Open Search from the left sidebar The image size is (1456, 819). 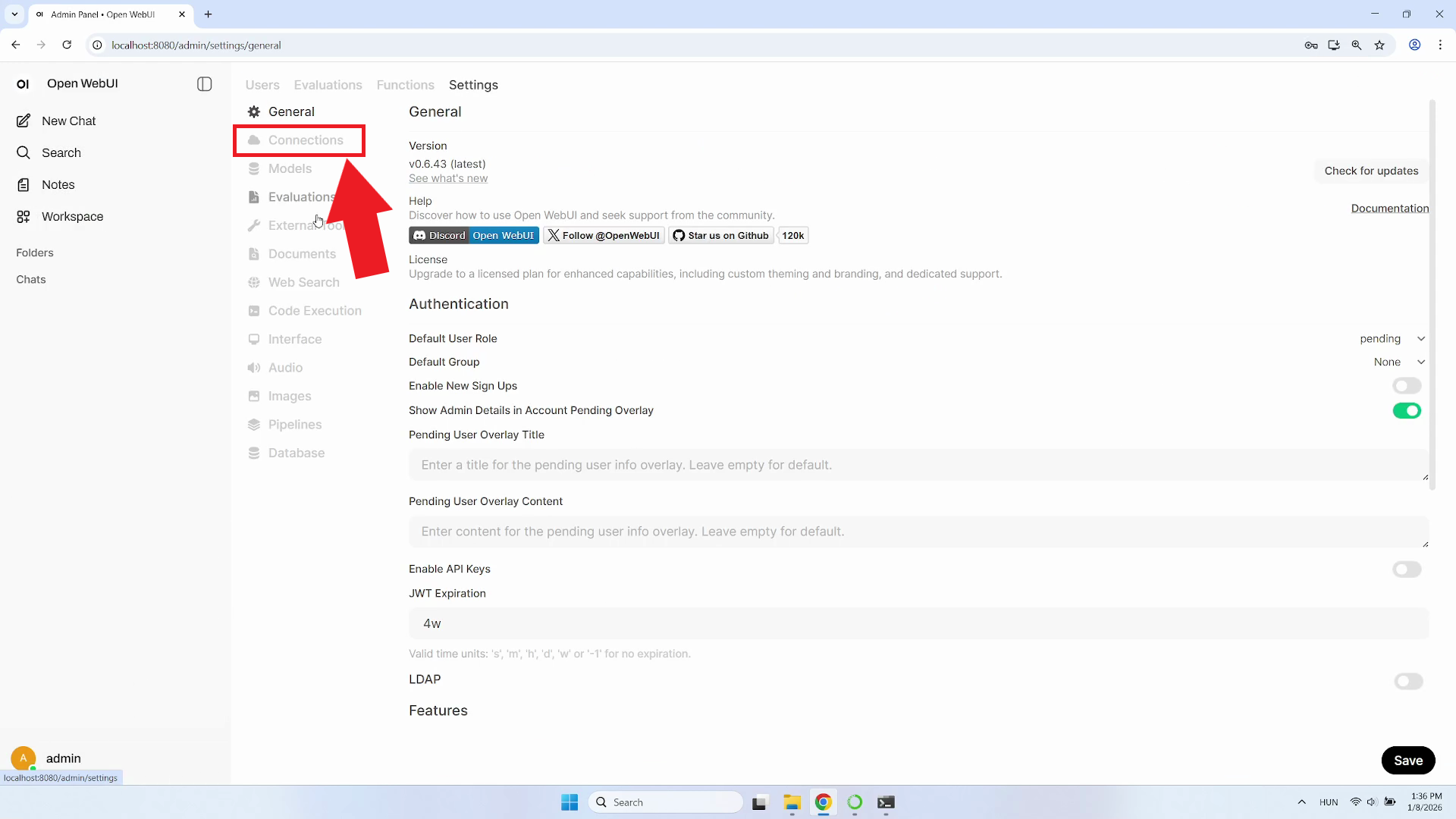(61, 153)
